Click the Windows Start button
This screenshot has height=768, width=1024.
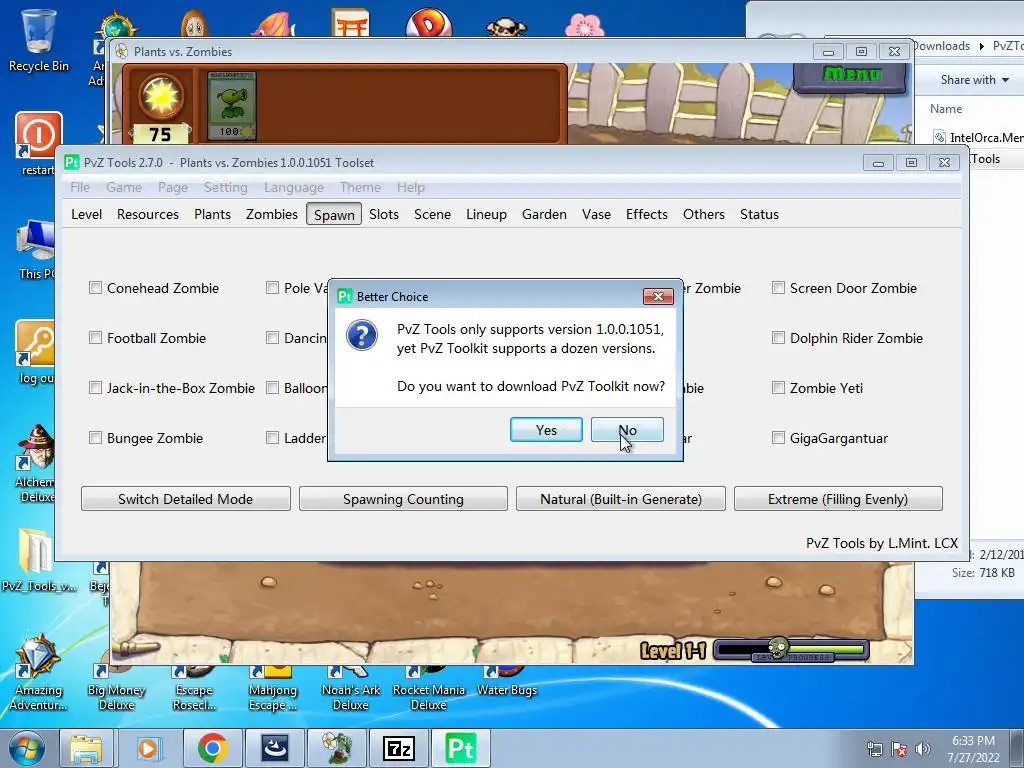pos(25,748)
